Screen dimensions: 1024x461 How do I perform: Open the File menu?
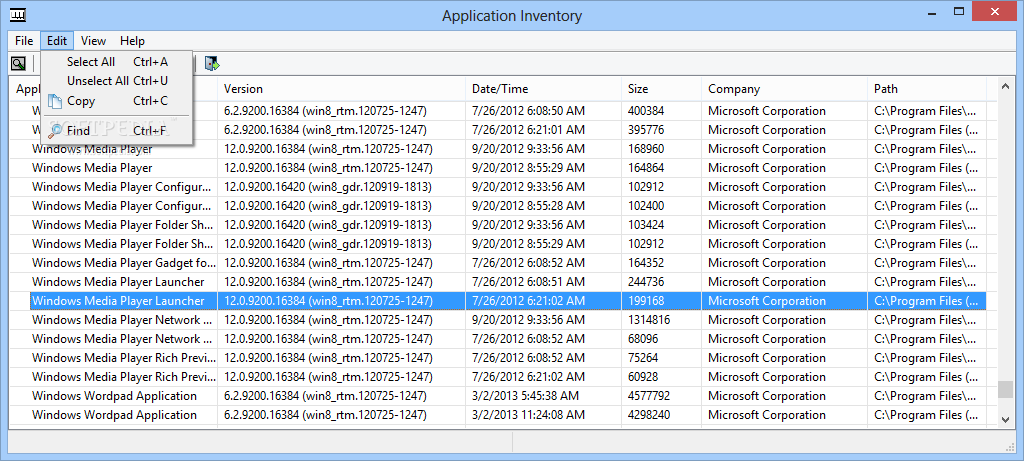(x=24, y=40)
